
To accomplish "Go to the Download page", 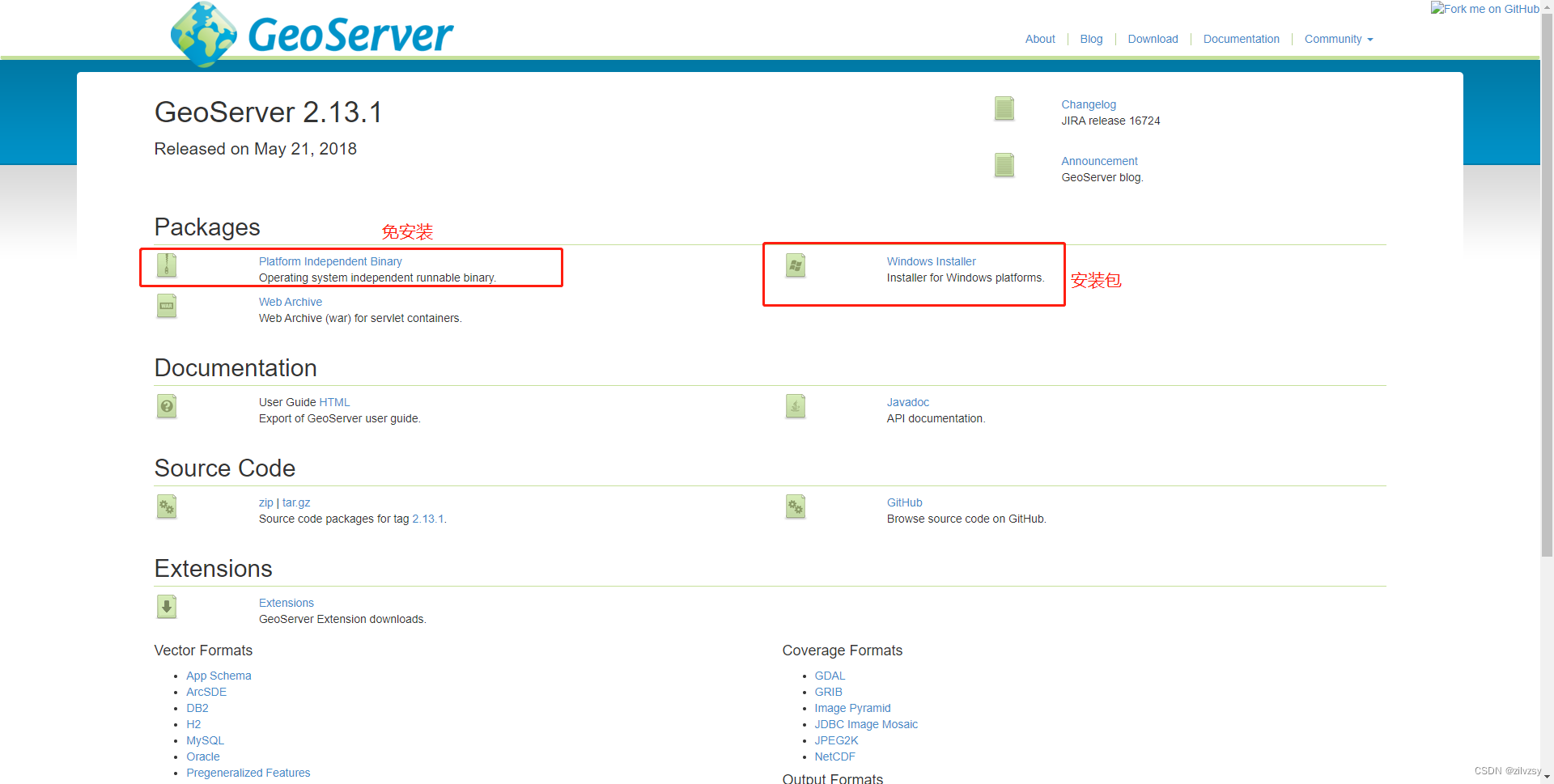I will pyautogui.click(x=1153, y=39).
